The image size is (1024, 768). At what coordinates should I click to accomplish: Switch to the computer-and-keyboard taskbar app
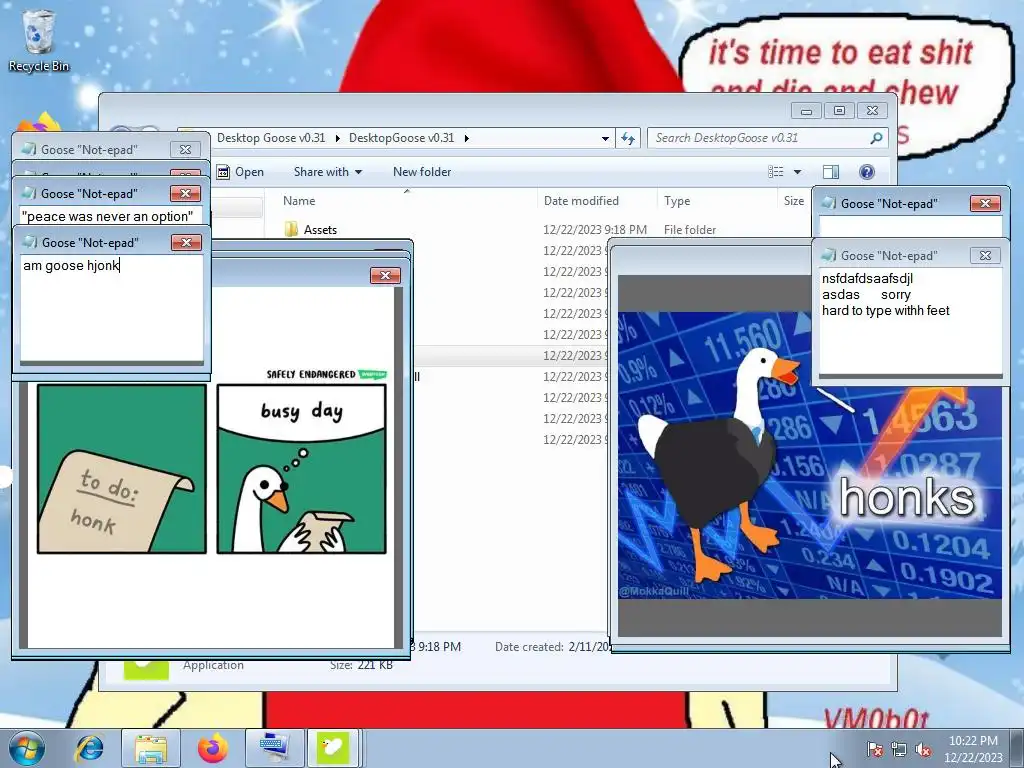(x=272, y=748)
